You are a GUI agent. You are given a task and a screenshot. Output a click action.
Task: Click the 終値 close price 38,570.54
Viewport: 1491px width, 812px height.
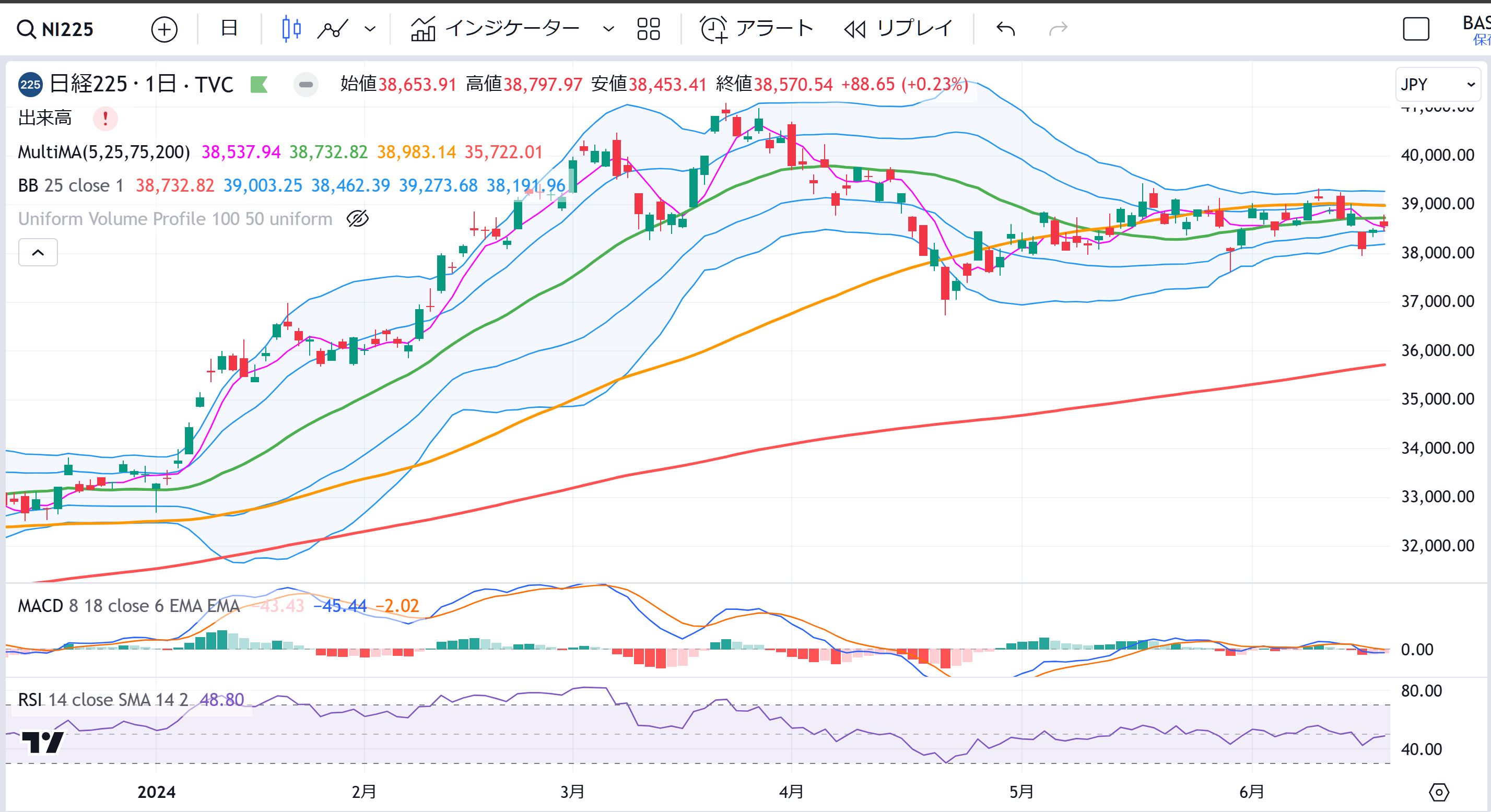(793, 85)
